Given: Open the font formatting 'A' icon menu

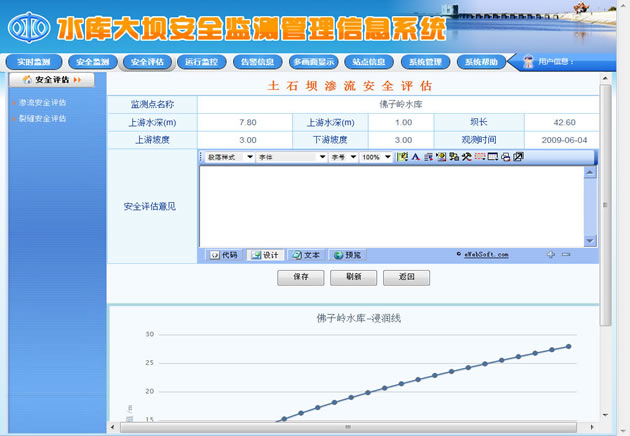Looking at the screenshot, I should click(x=415, y=157).
